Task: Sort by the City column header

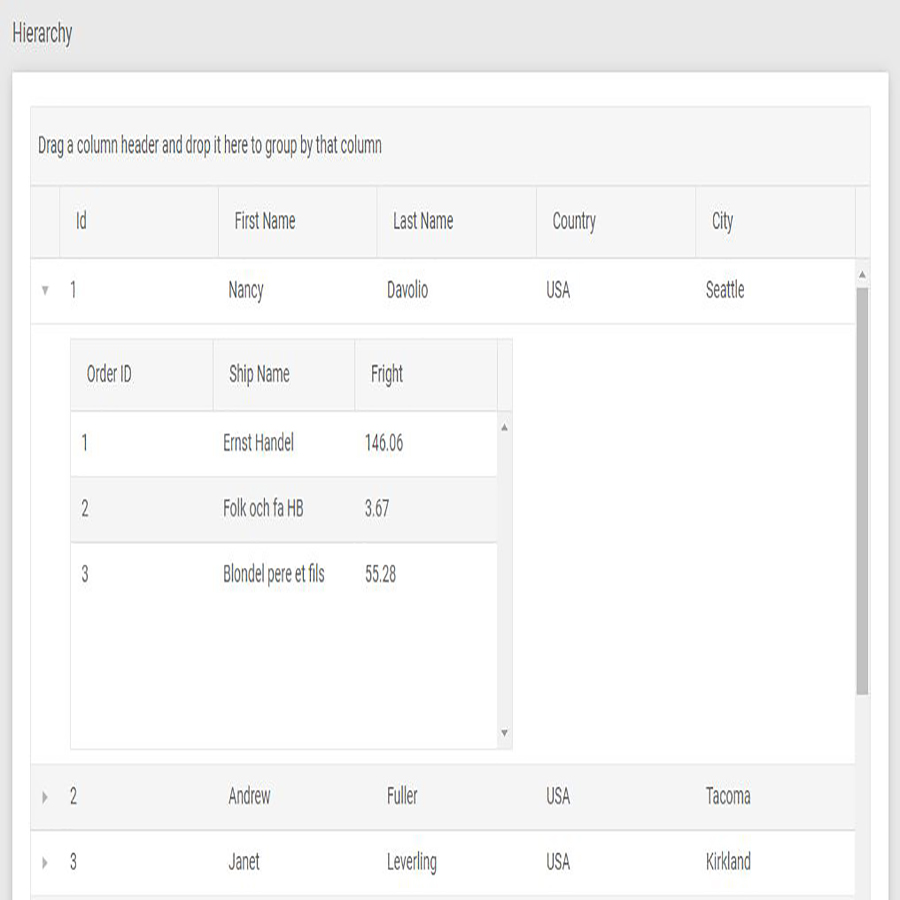Action: click(x=775, y=222)
